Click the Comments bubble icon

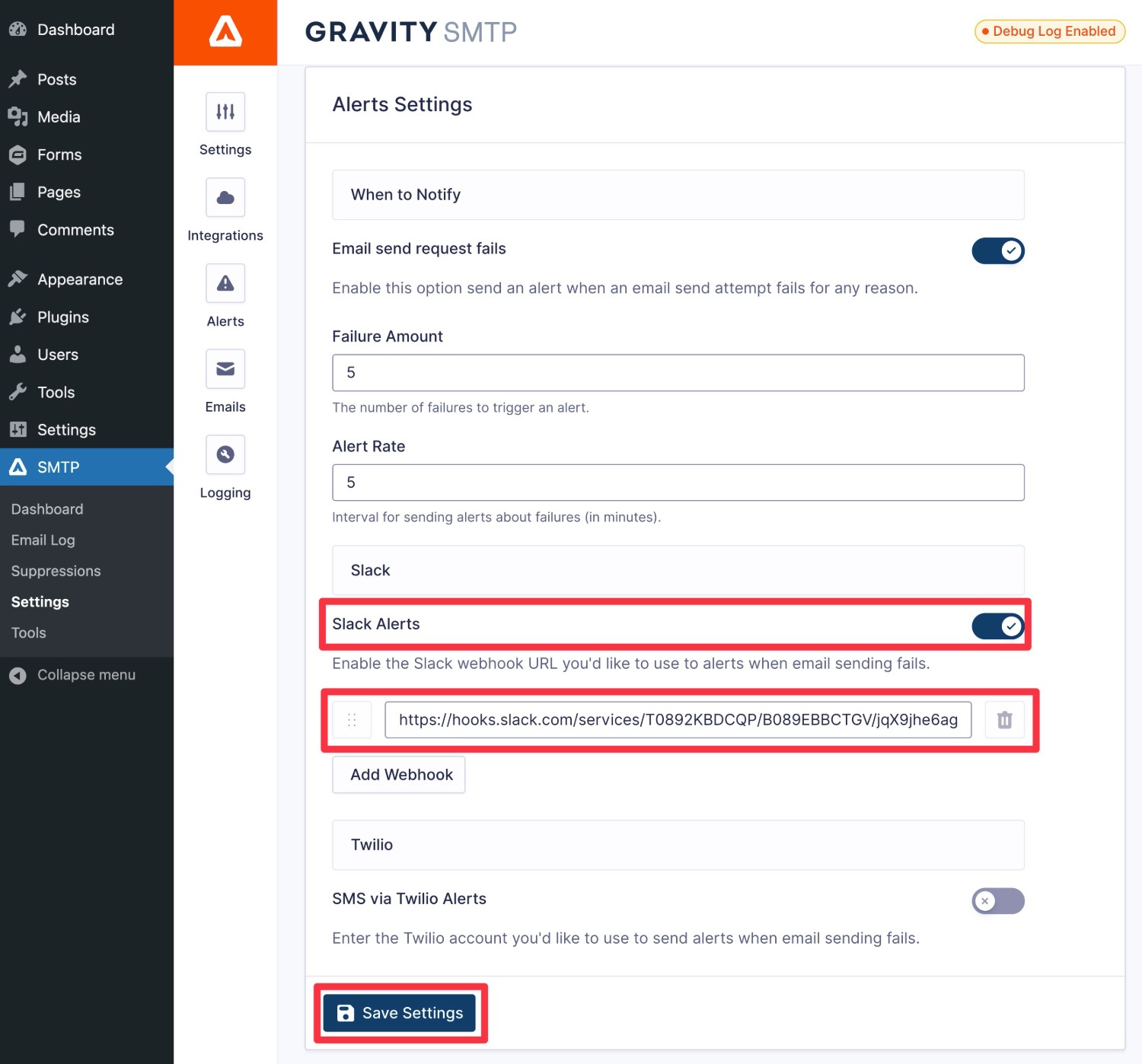18,229
